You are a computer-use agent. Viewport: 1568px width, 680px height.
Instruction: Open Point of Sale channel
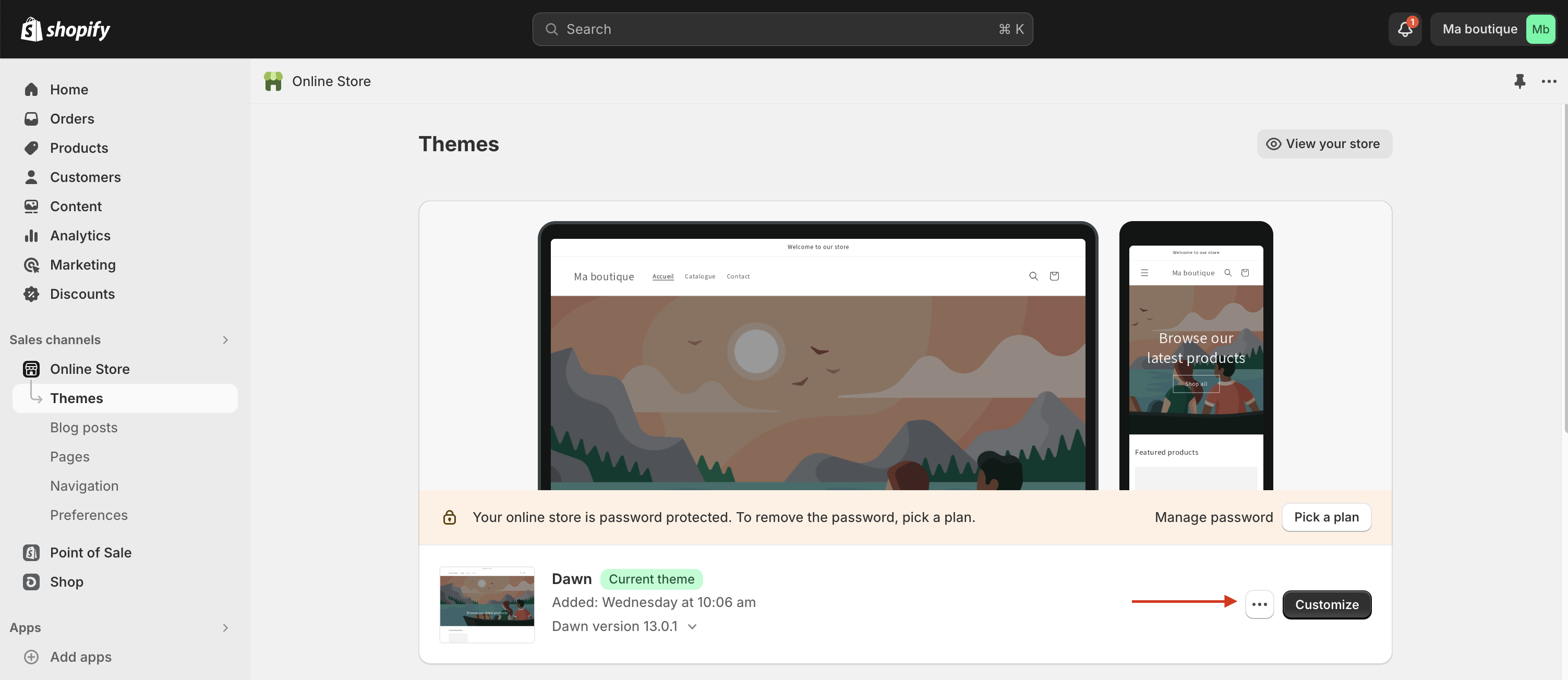pos(90,552)
